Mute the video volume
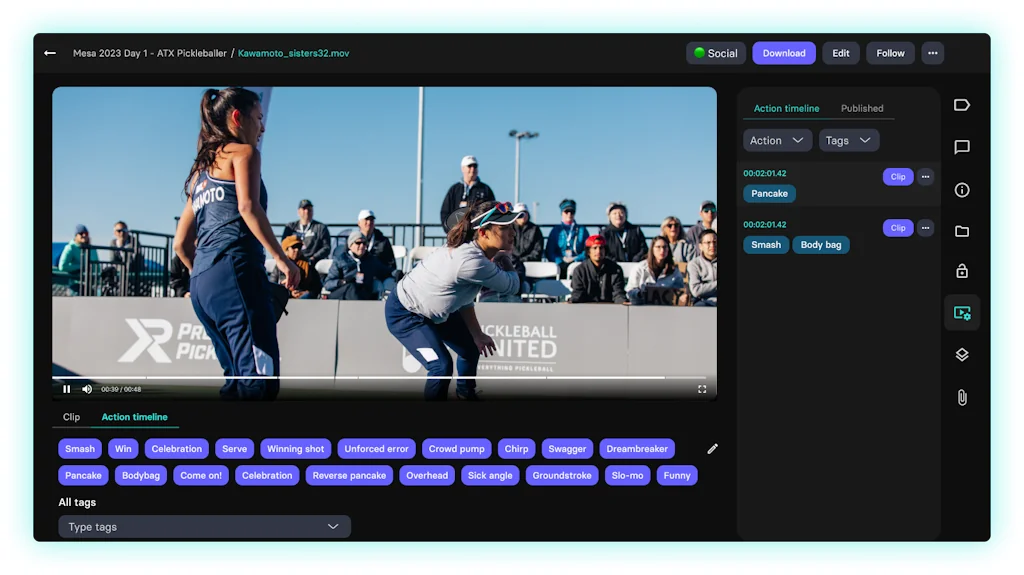1024x575 pixels. [x=87, y=389]
